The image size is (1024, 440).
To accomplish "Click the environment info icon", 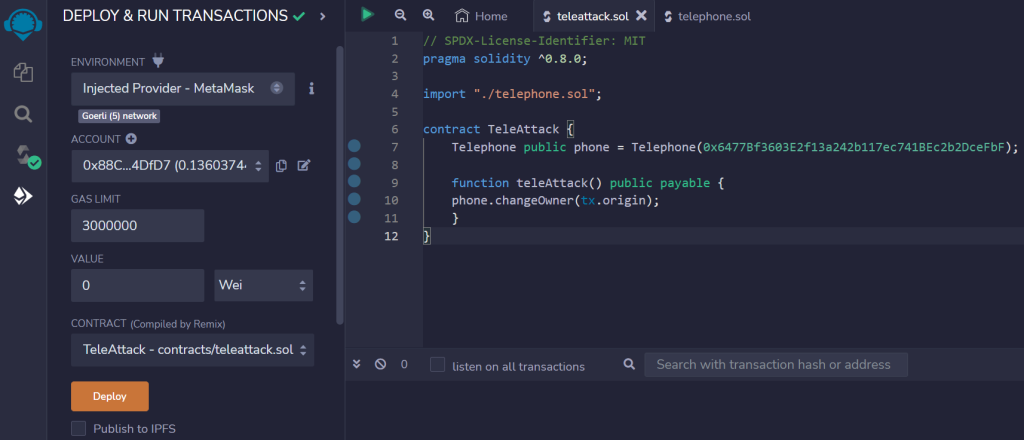I will (x=312, y=88).
